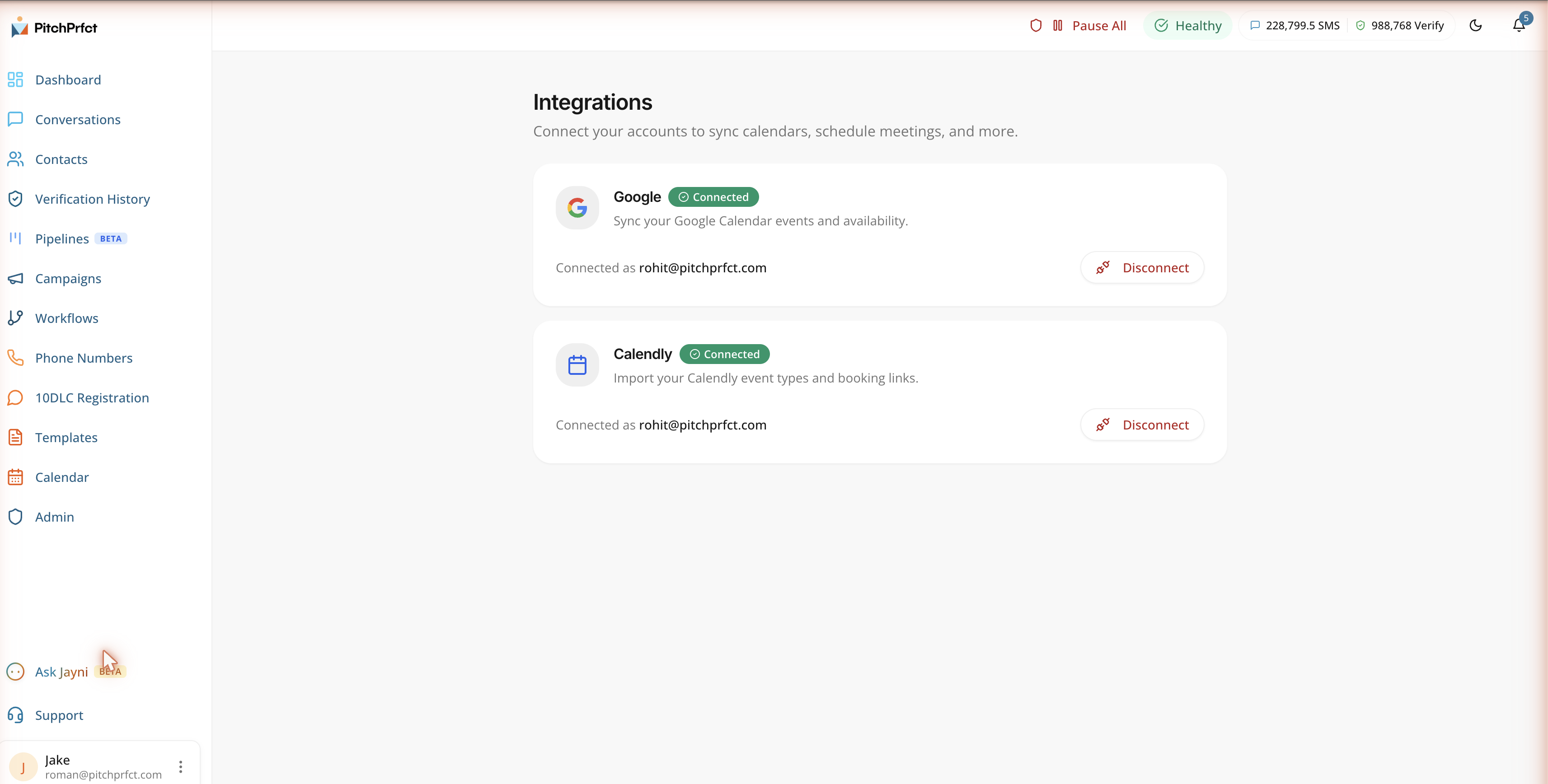Viewport: 1548px width, 784px height.
Task: Click the Support headset icon
Action: [x=16, y=715]
